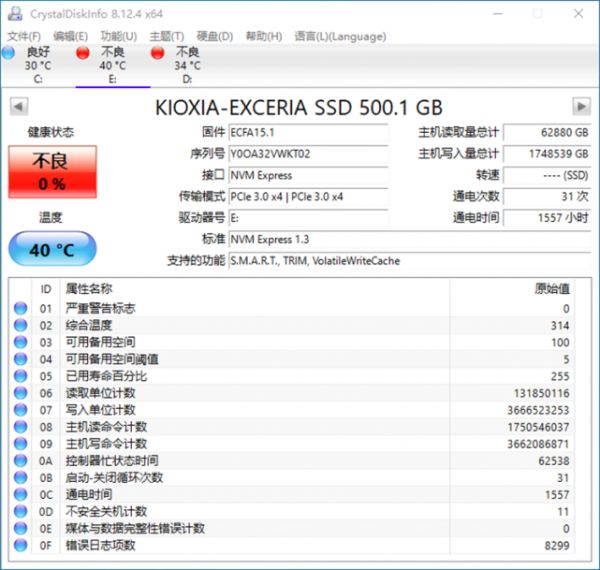Click the power-on hours 1557 小时 value
Viewport: 600px width, 570px height.
(x=547, y=218)
